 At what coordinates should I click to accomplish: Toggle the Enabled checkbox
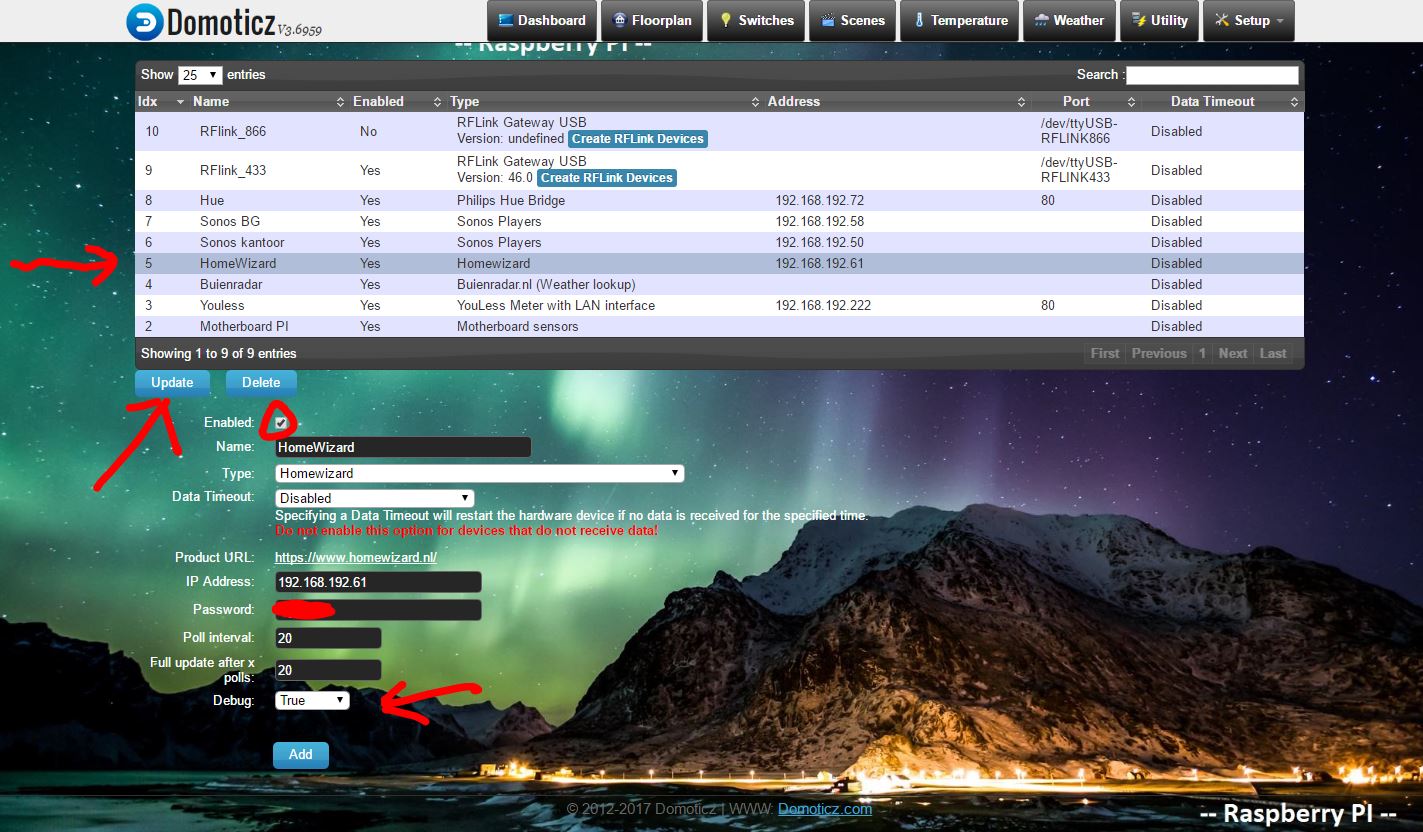[282, 423]
